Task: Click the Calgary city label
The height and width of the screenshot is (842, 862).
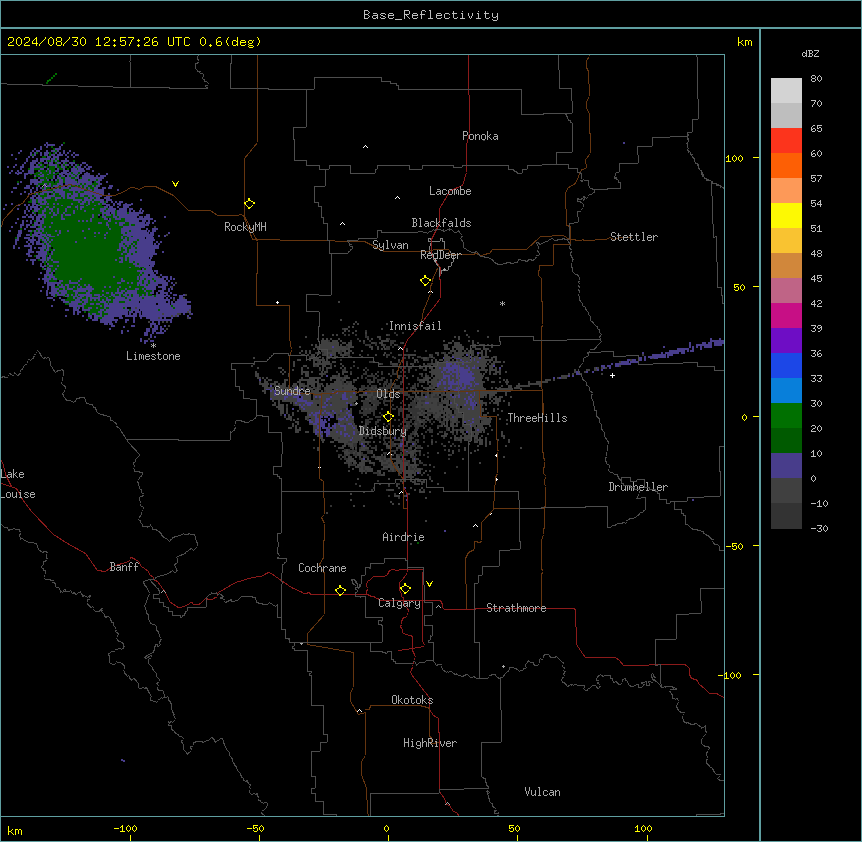Action: click(399, 603)
